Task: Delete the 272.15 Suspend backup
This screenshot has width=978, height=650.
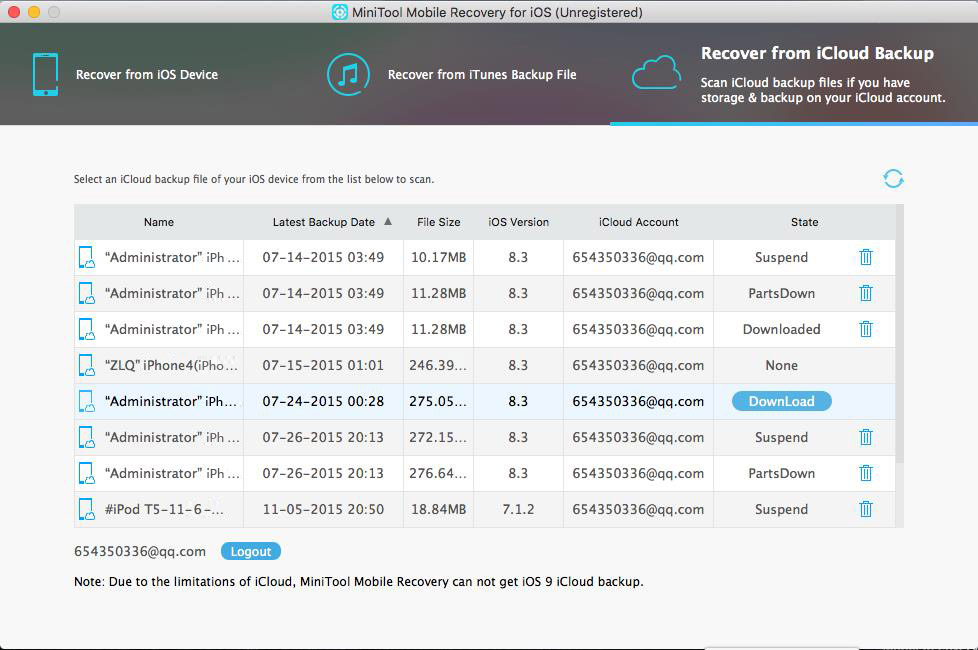Action: point(866,437)
